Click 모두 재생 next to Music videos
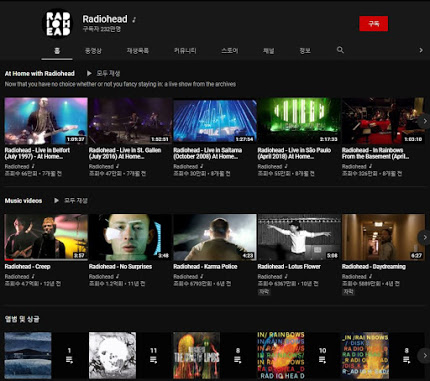This screenshot has height=381, width=430. [x=76, y=201]
